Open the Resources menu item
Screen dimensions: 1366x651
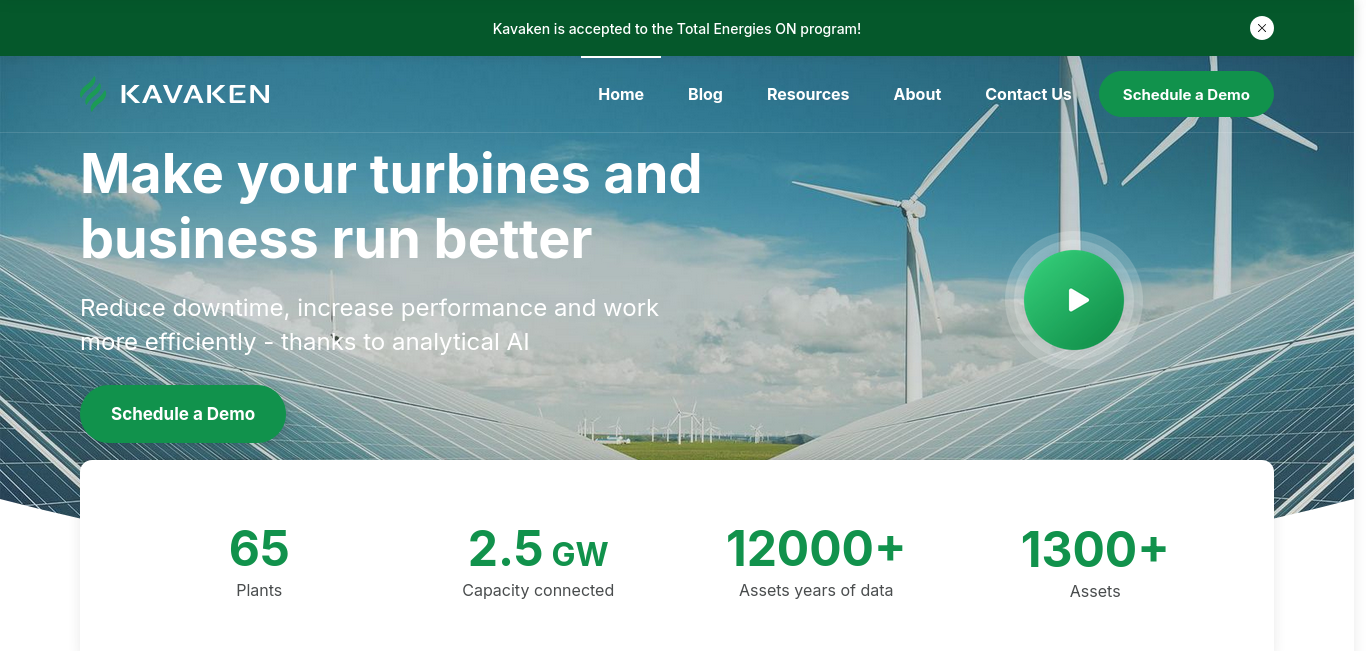click(x=808, y=94)
